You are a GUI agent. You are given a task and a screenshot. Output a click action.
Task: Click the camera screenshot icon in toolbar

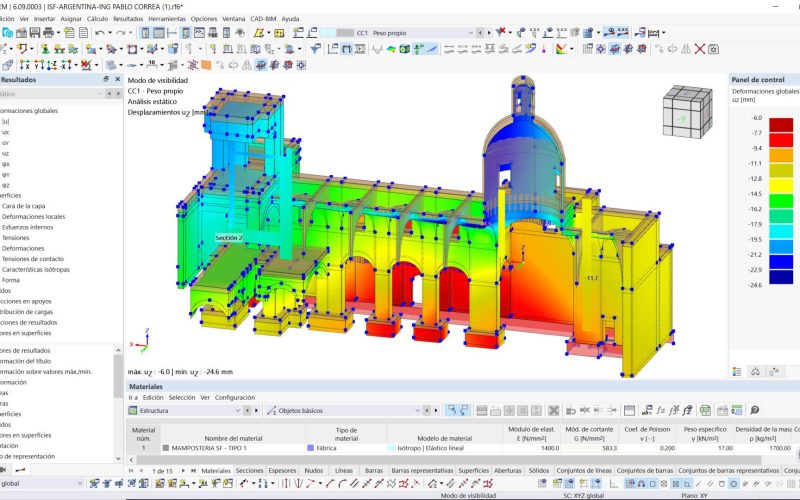click(713, 49)
